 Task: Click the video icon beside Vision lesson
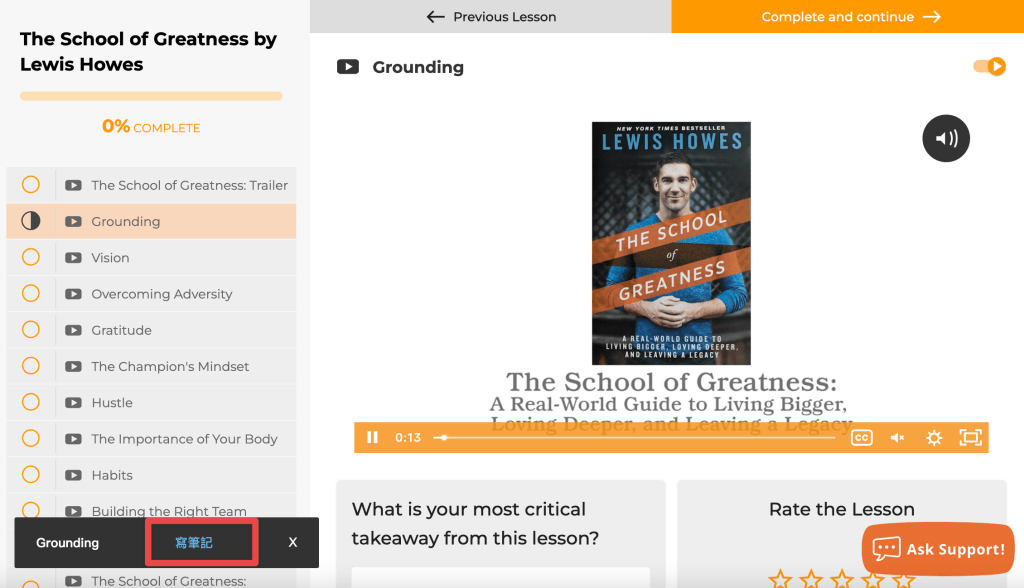click(x=73, y=258)
